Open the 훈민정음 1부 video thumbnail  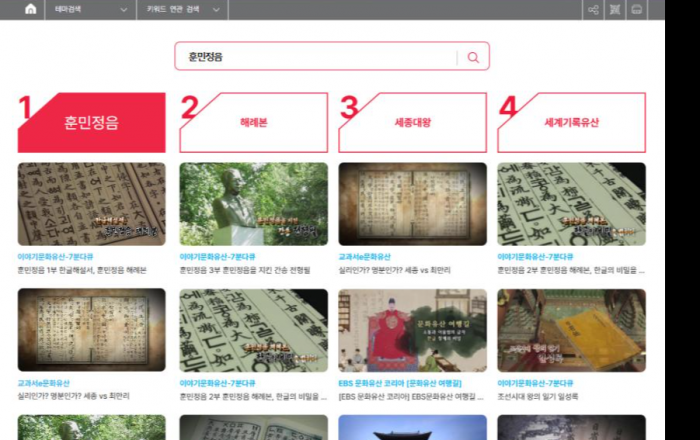tap(92, 204)
